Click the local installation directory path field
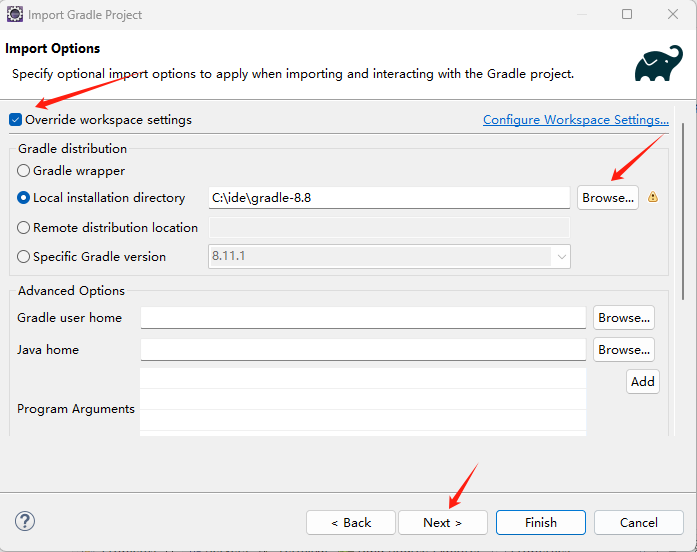This screenshot has width=697, height=552. pyautogui.click(x=389, y=198)
